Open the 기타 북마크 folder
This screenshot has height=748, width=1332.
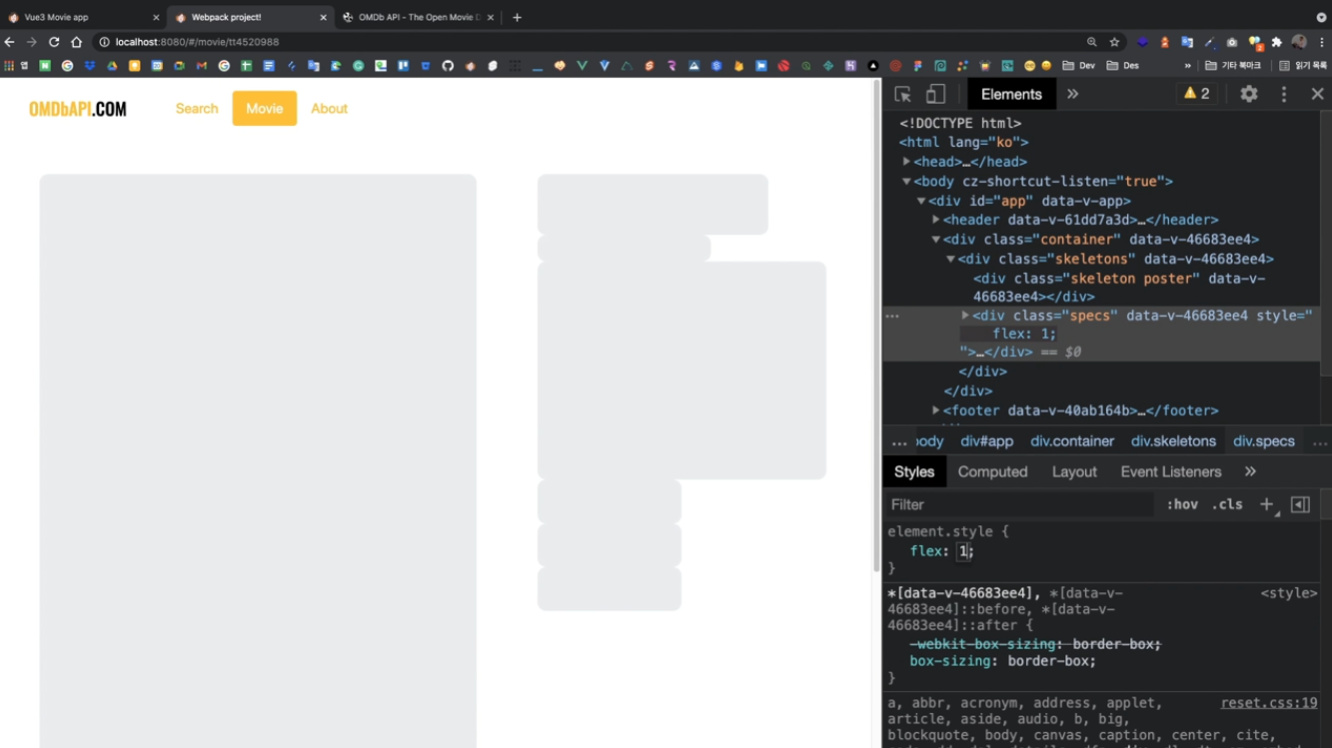[x=1234, y=66]
